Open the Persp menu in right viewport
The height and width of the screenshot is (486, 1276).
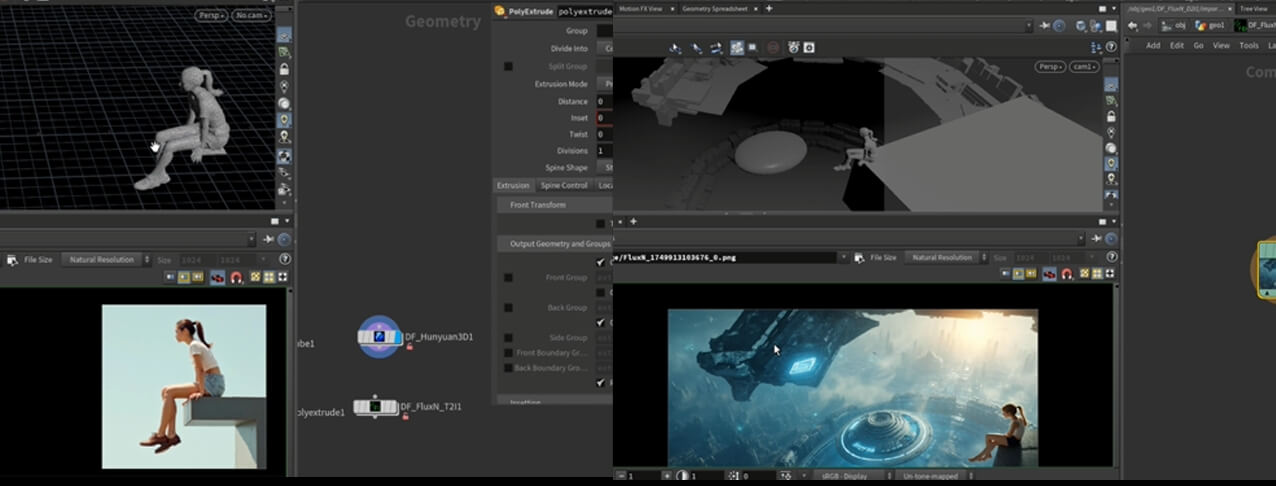tap(1050, 67)
